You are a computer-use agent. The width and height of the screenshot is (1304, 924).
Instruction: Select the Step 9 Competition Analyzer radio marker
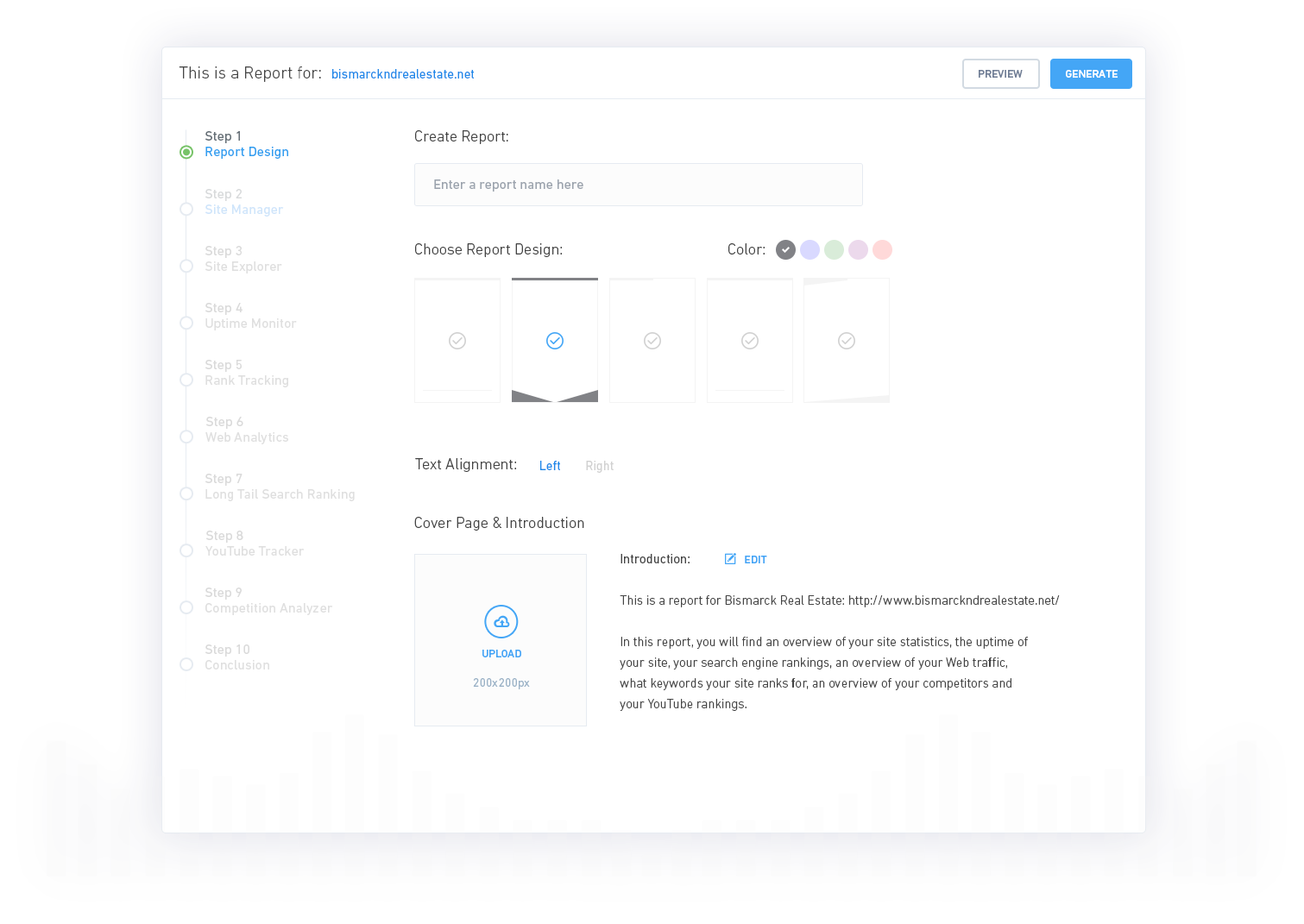coord(186,608)
